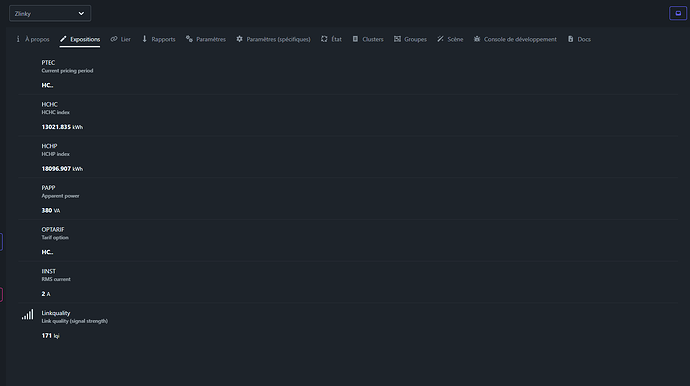This screenshot has width=690, height=386.
Task: Click the cogs icon beside Paramètres
Action: click(189, 39)
